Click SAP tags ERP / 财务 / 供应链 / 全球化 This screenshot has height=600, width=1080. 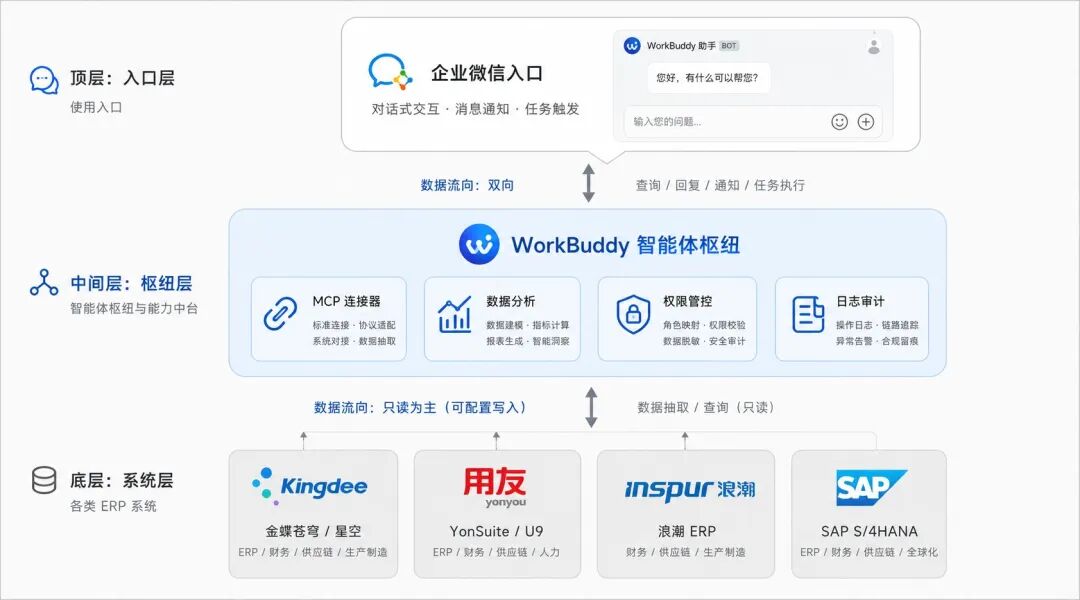(869, 552)
